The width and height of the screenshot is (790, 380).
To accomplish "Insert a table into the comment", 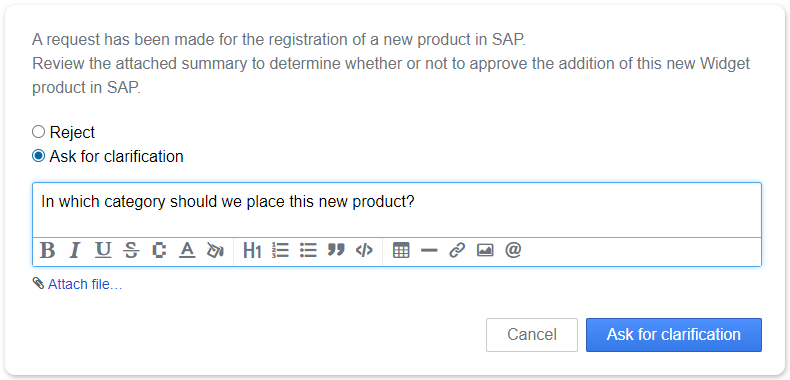I will [401, 250].
